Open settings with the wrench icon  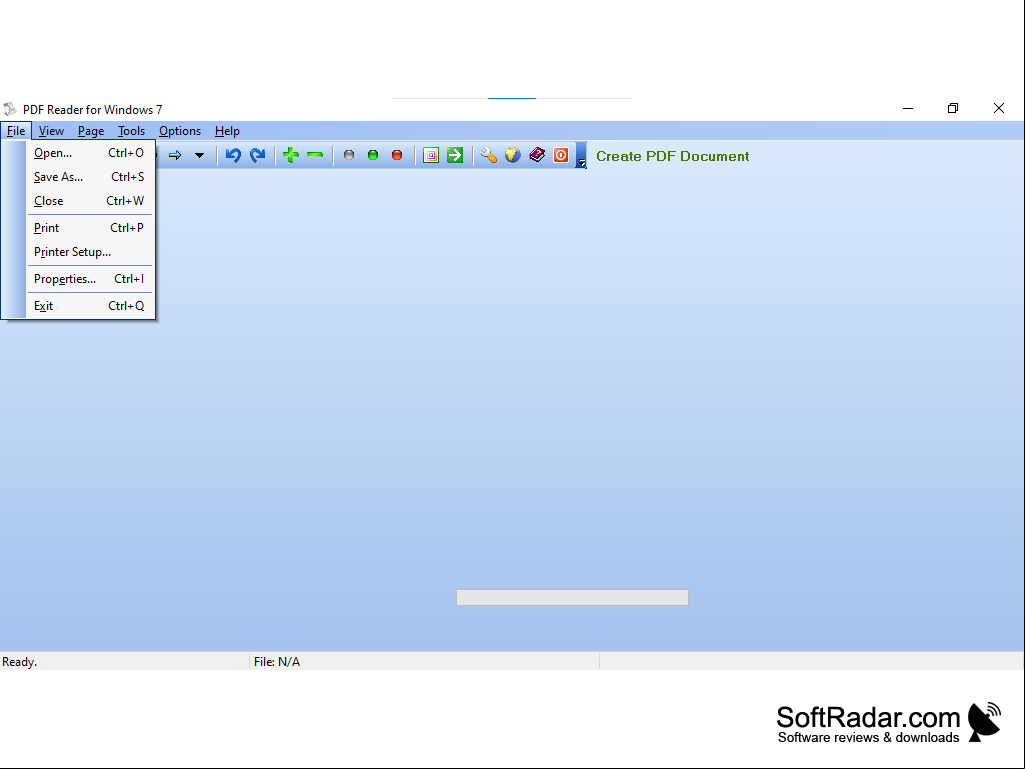tap(488, 155)
